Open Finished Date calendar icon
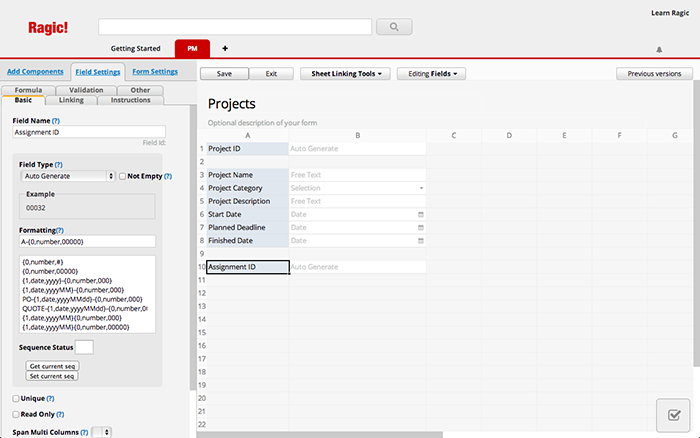This screenshot has height=438, width=700. (x=421, y=241)
